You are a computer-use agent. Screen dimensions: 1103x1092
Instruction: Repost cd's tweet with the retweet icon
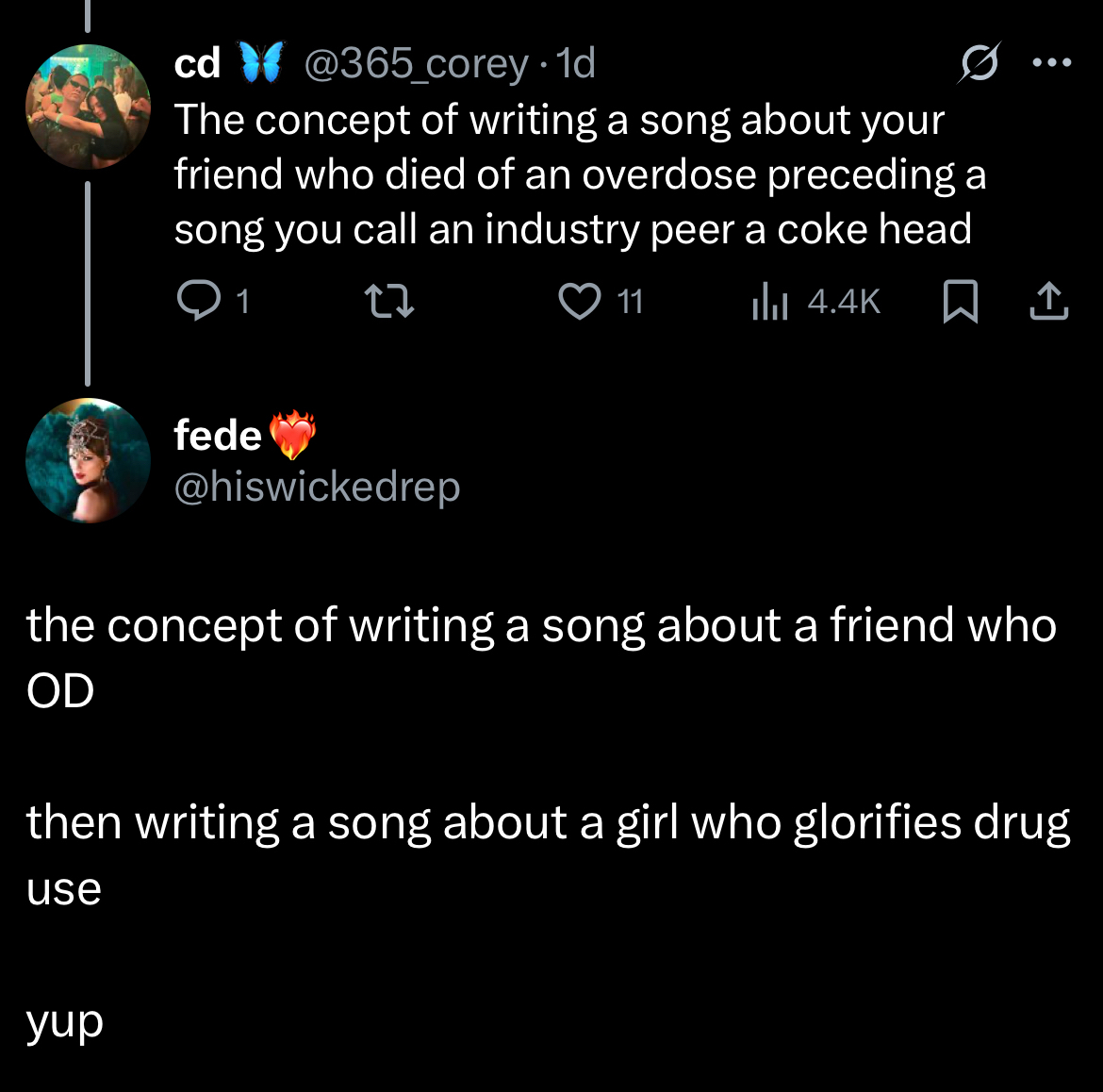[x=389, y=302]
